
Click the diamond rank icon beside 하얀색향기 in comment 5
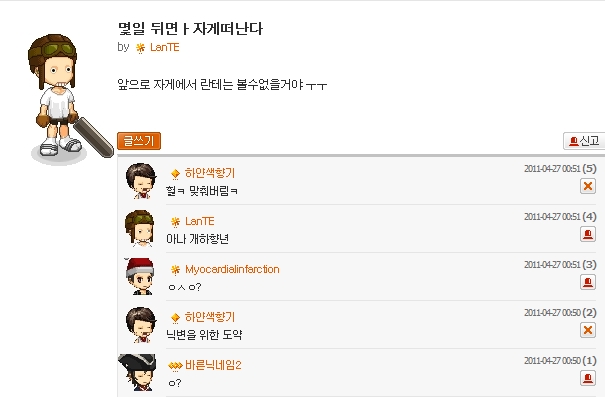(x=175, y=174)
